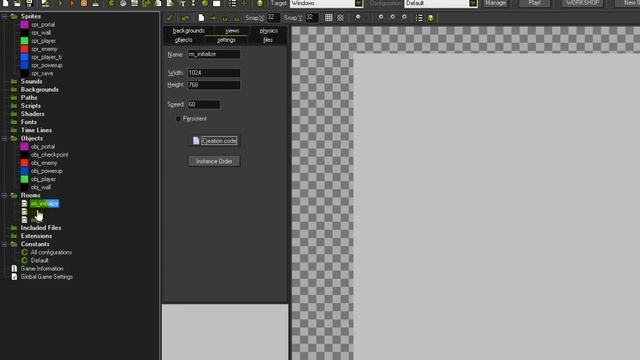Collapse the Objects folder
640x360 pixels.
4,138
